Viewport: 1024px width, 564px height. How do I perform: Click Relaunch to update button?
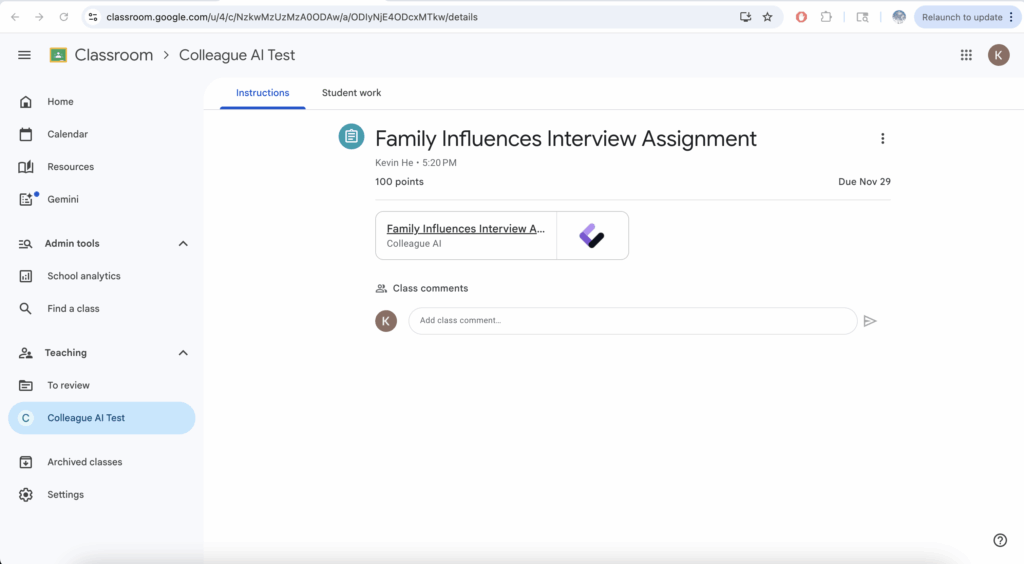(961, 17)
